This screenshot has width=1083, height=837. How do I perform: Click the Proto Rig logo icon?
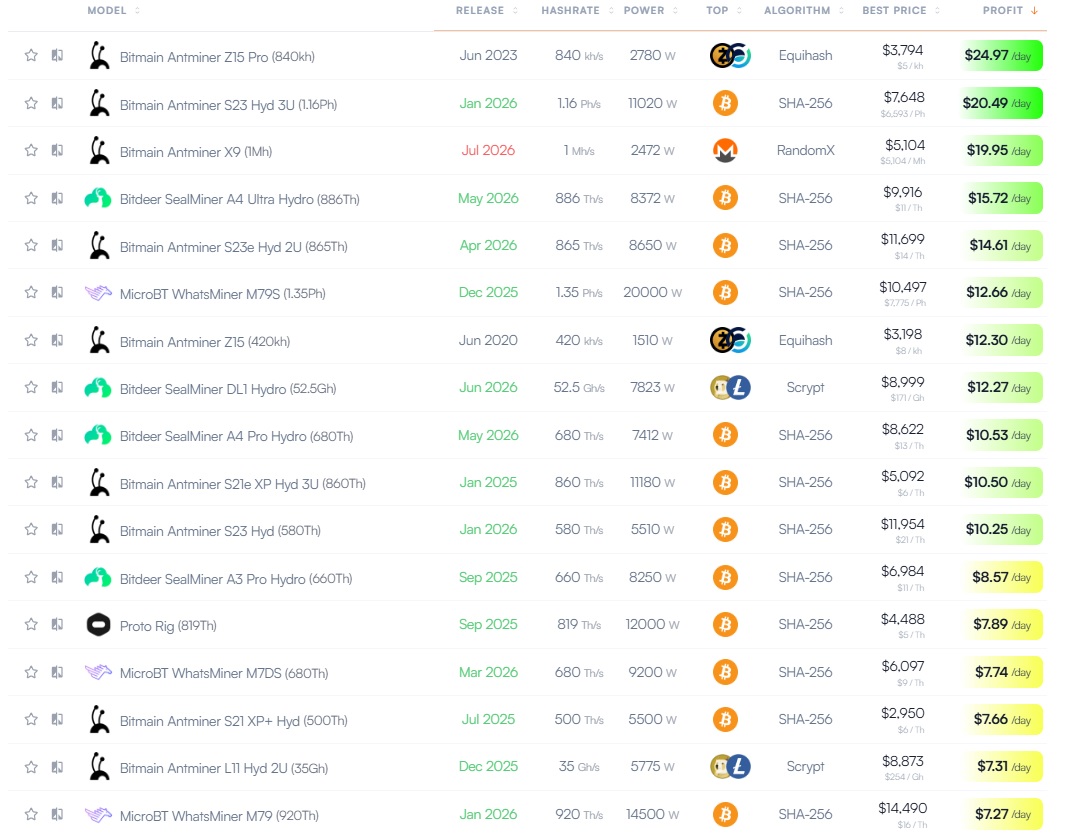[x=98, y=624]
